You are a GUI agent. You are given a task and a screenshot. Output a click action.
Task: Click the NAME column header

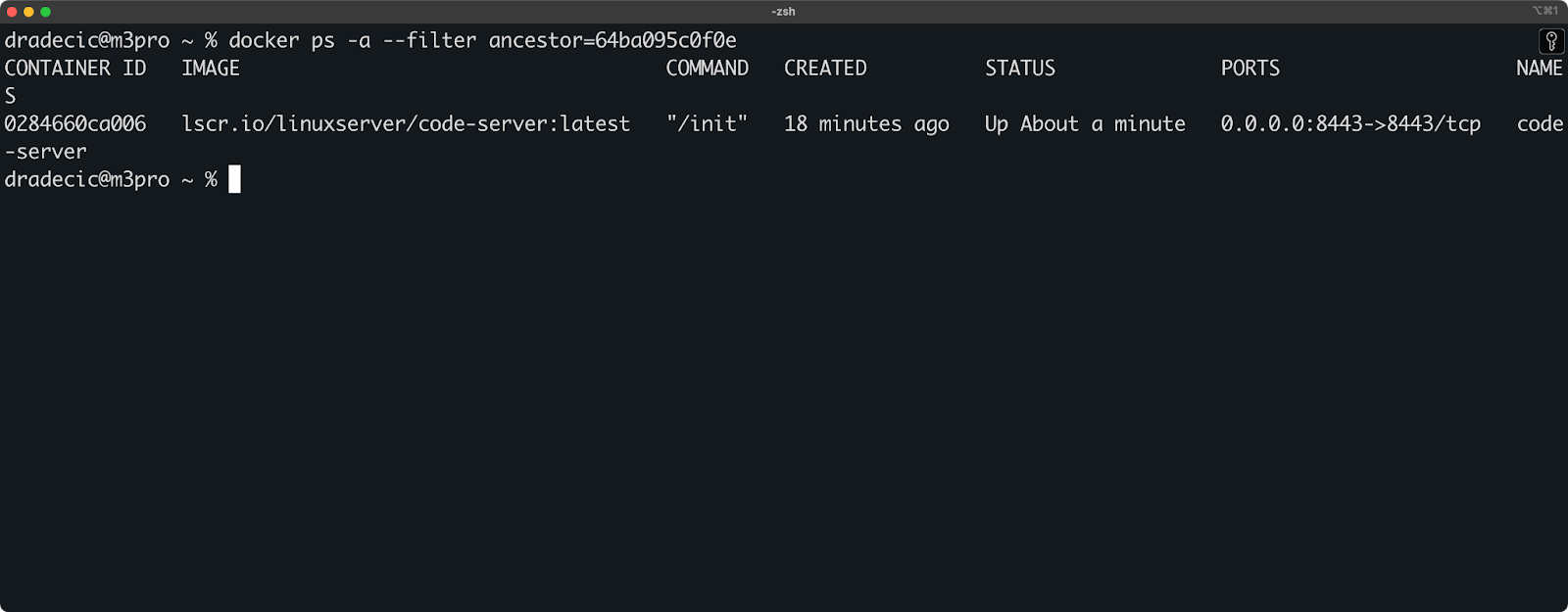pos(1540,69)
